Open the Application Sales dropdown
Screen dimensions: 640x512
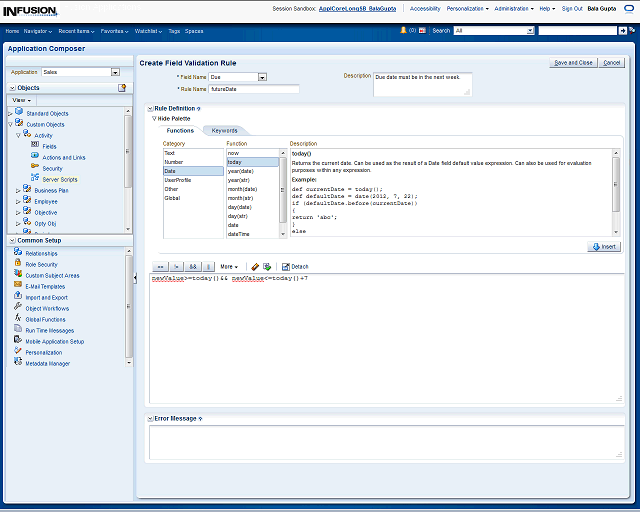(115, 72)
